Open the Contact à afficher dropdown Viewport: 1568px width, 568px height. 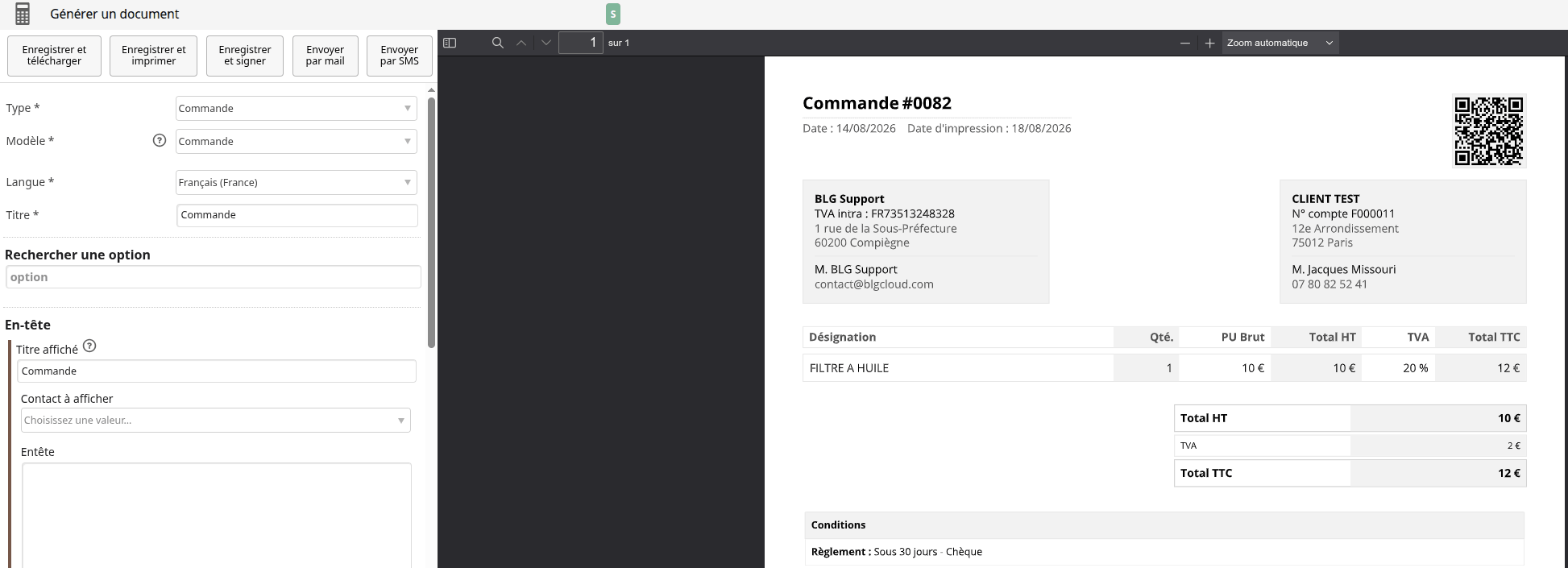tap(216, 420)
